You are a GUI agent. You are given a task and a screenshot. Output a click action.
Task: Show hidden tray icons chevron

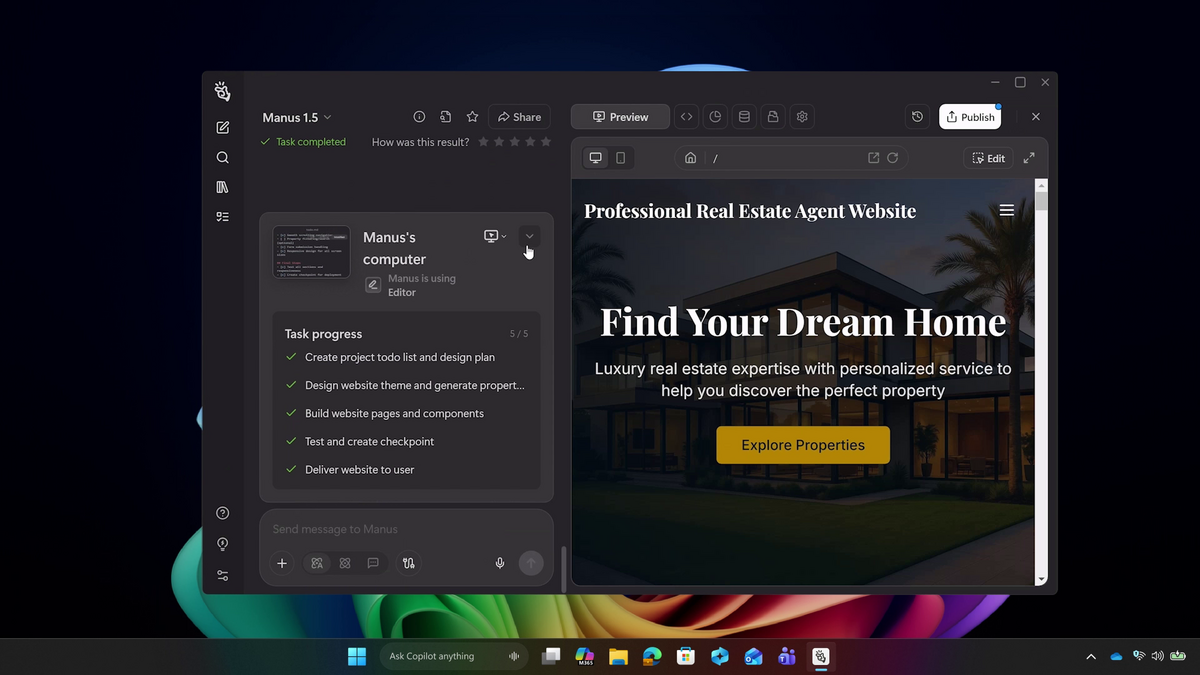point(1090,656)
